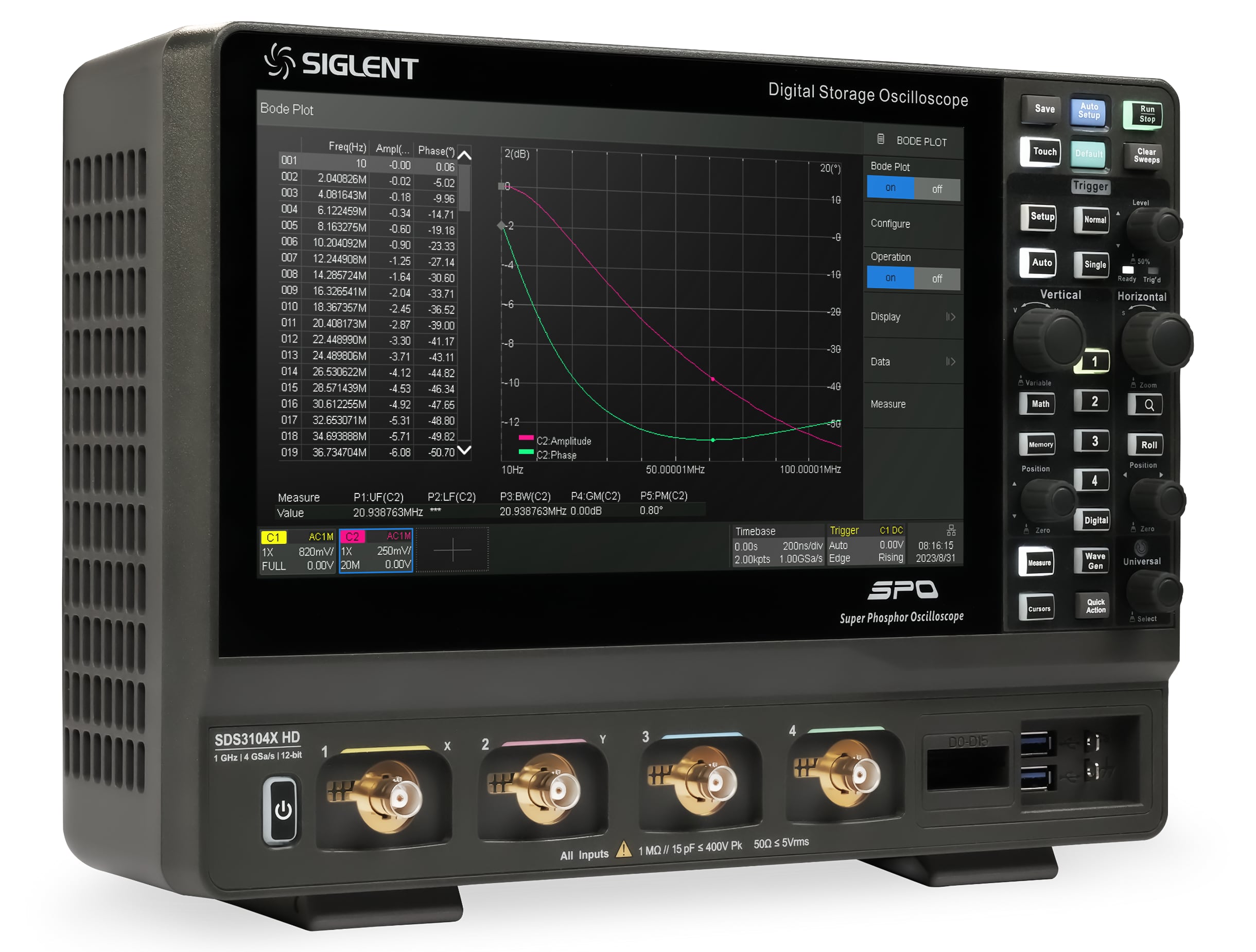Select Normal trigger mode button

click(x=1091, y=220)
